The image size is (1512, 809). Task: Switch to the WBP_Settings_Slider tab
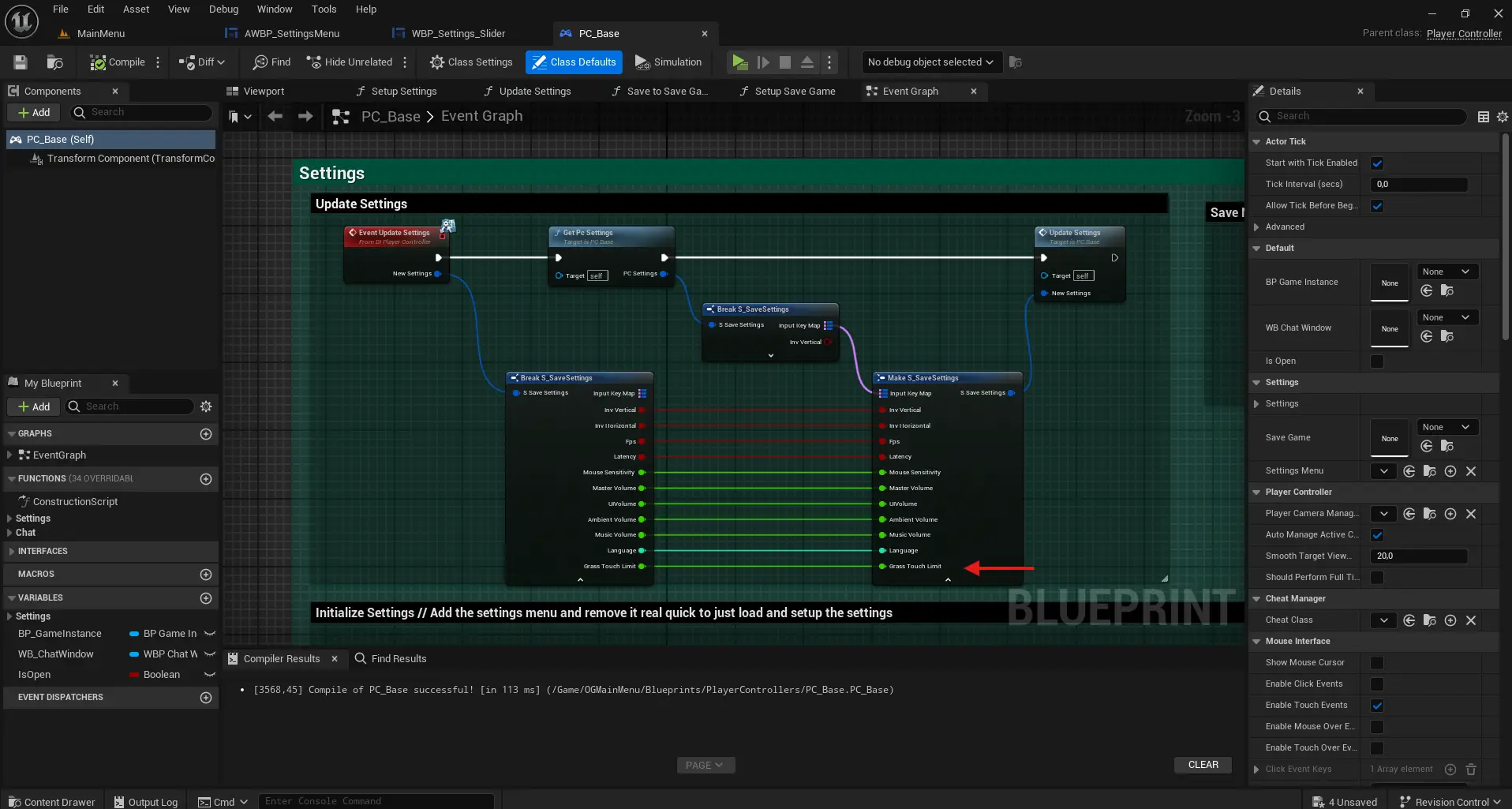(x=458, y=34)
